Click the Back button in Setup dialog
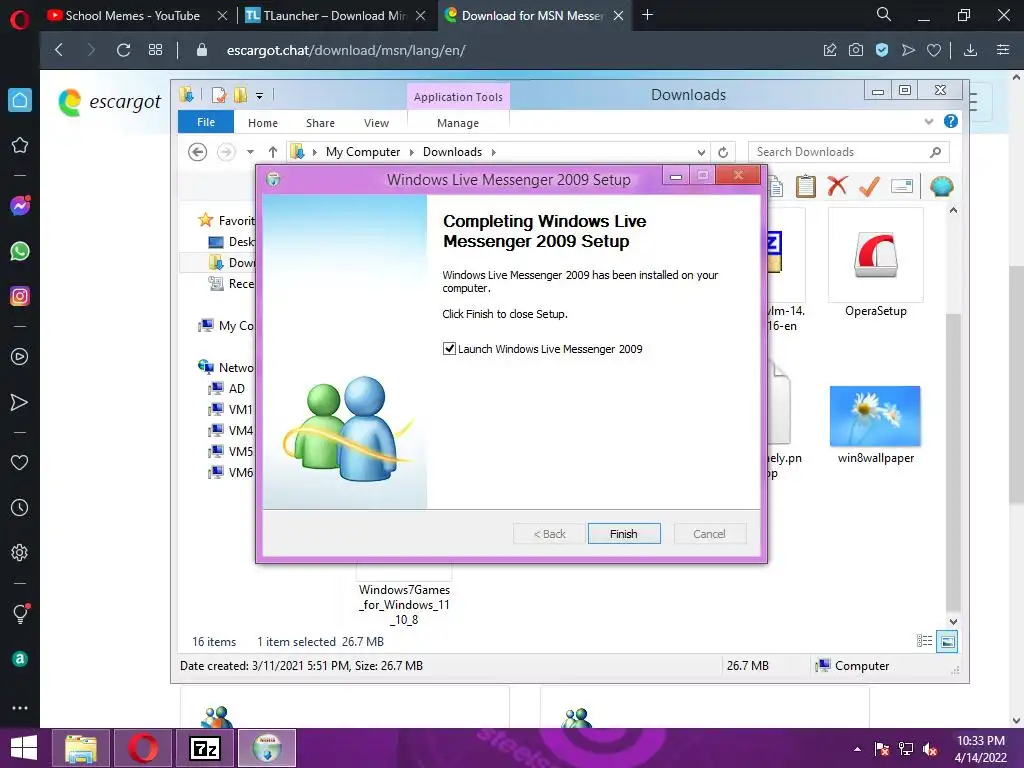Screen dimensions: 1024x768 pyautogui.click(x=549, y=534)
